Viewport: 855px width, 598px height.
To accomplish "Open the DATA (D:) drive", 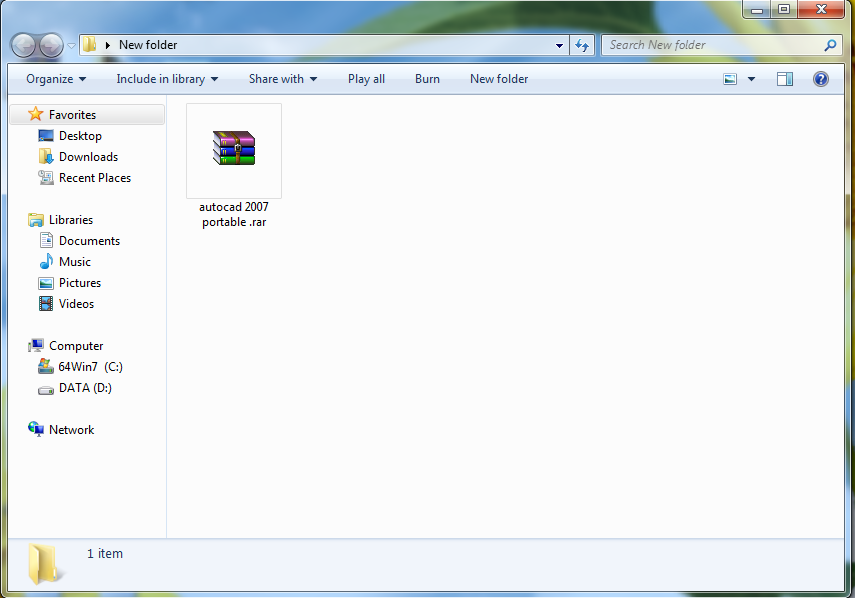I will 85,388.
